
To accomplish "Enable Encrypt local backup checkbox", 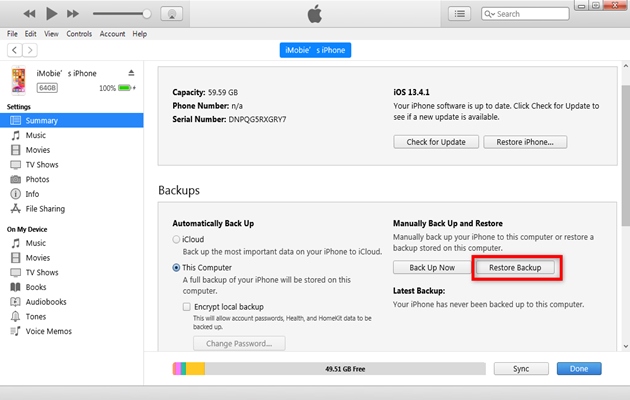I will pos(186,307).
